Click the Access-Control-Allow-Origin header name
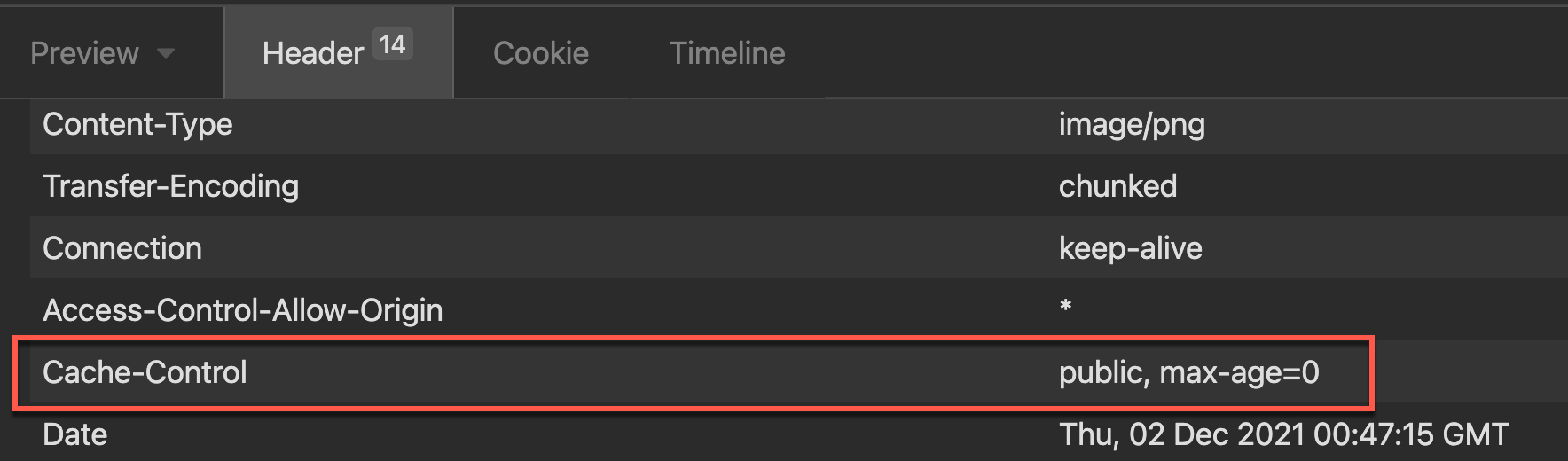Screen dimensions: 1568x461 [x=242, y=310]
